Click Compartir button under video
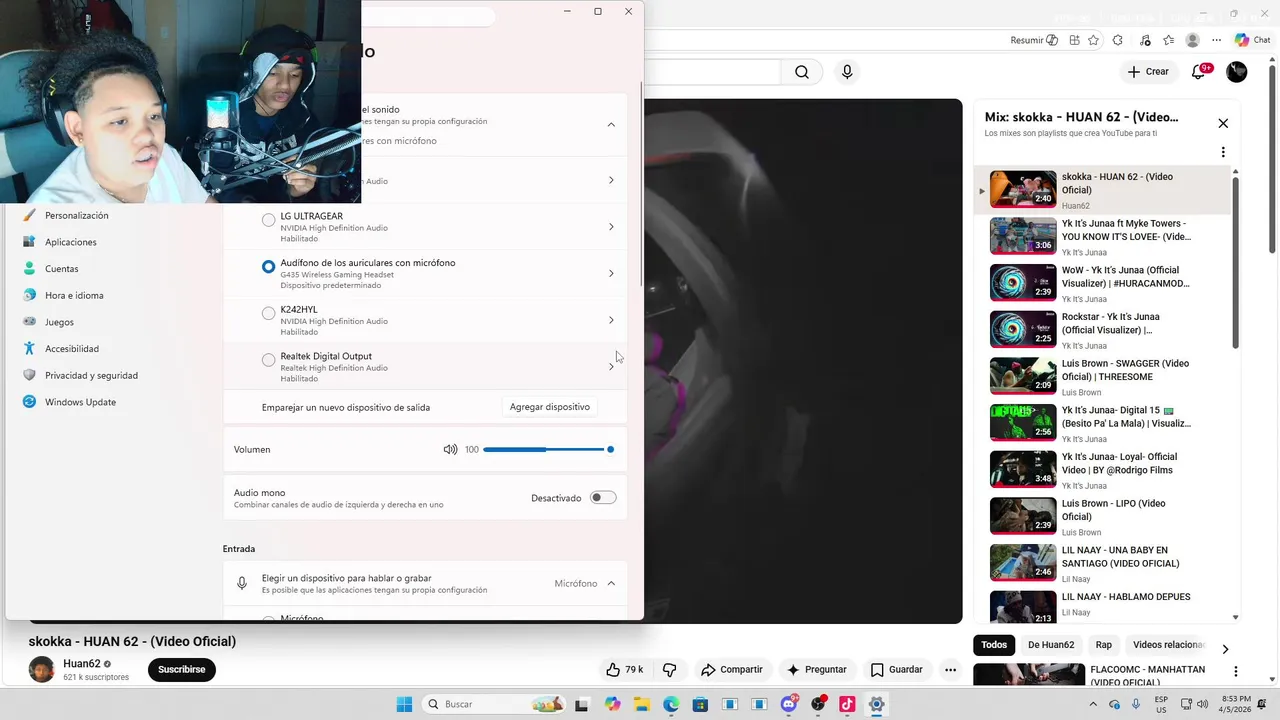Image resolution: width=1280 pixels, height=720 pixels. tap(732, 669)
